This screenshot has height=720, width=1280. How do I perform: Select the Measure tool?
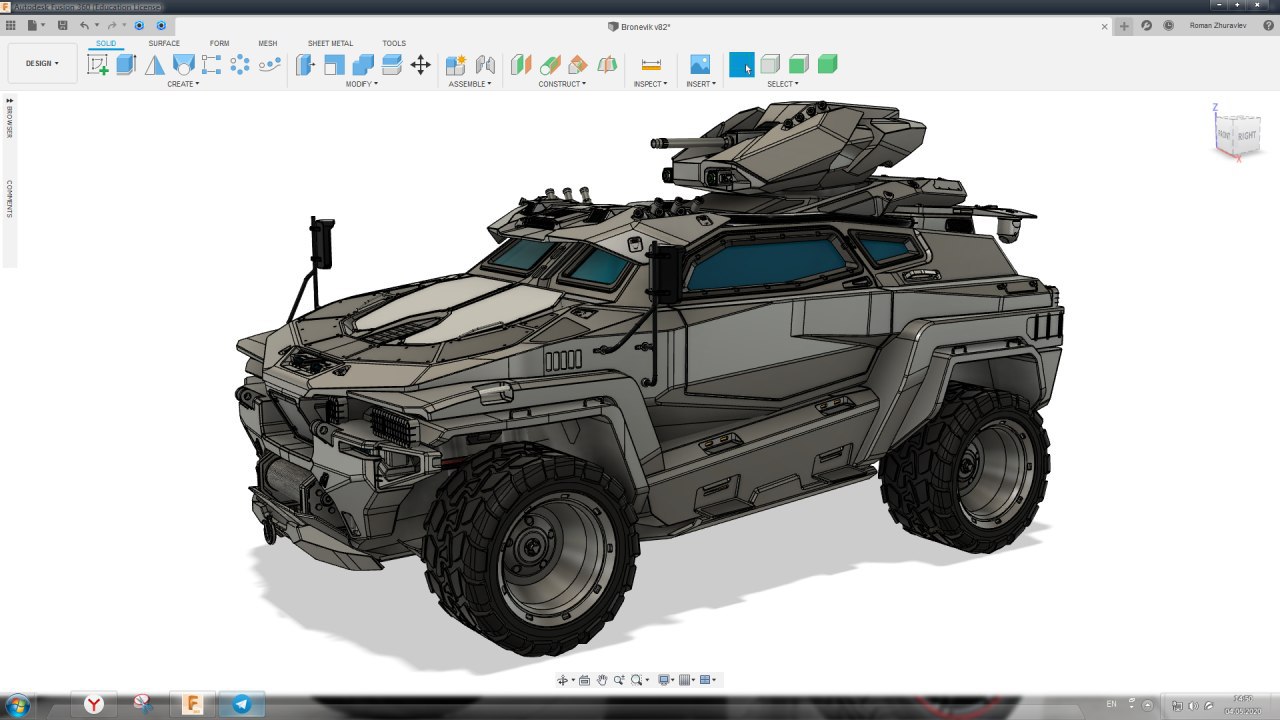tap(651, 65)
